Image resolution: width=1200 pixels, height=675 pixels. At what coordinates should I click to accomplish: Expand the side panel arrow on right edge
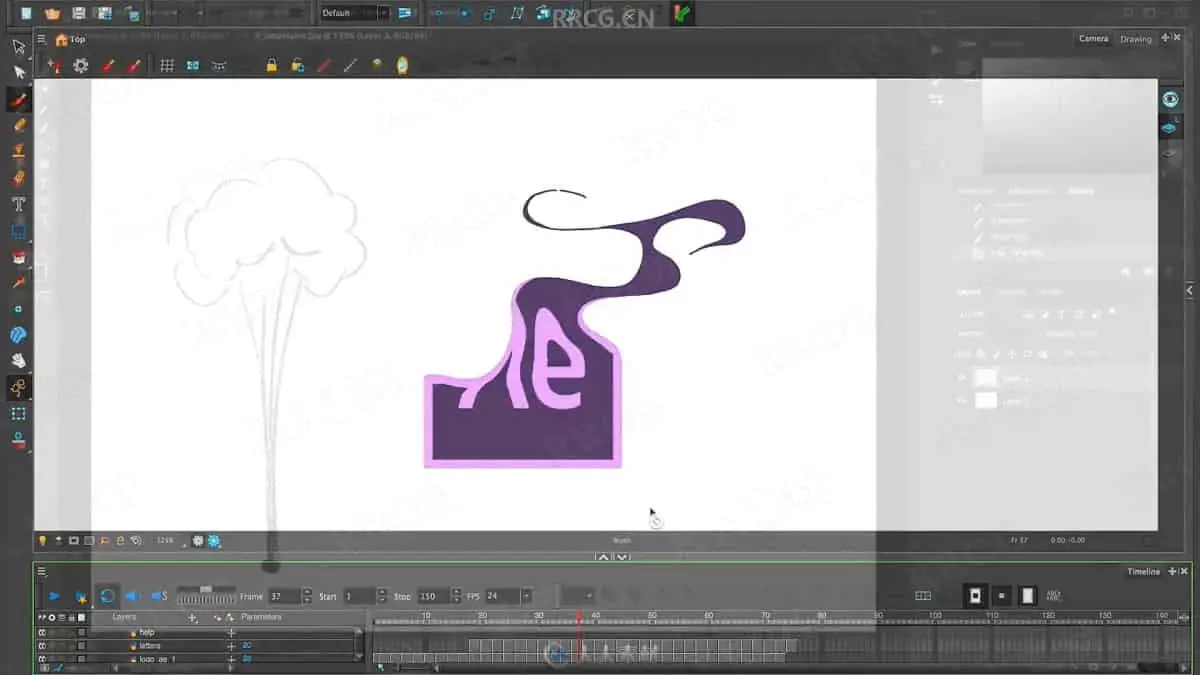coord(1190,290)
